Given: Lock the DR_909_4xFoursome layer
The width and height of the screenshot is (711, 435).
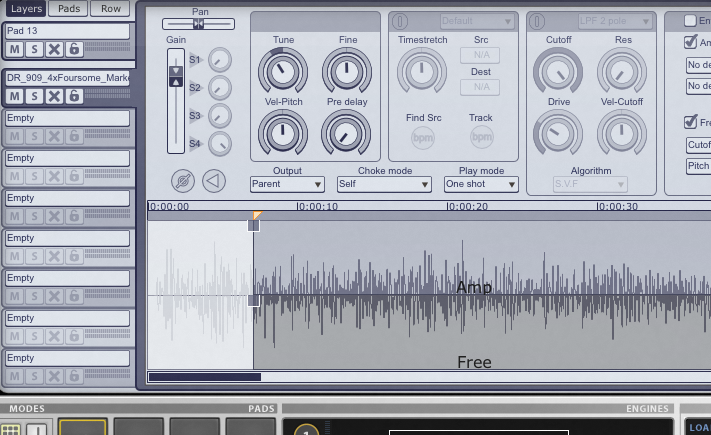Looking at the screenshot, I should click(x=73, y=96).
